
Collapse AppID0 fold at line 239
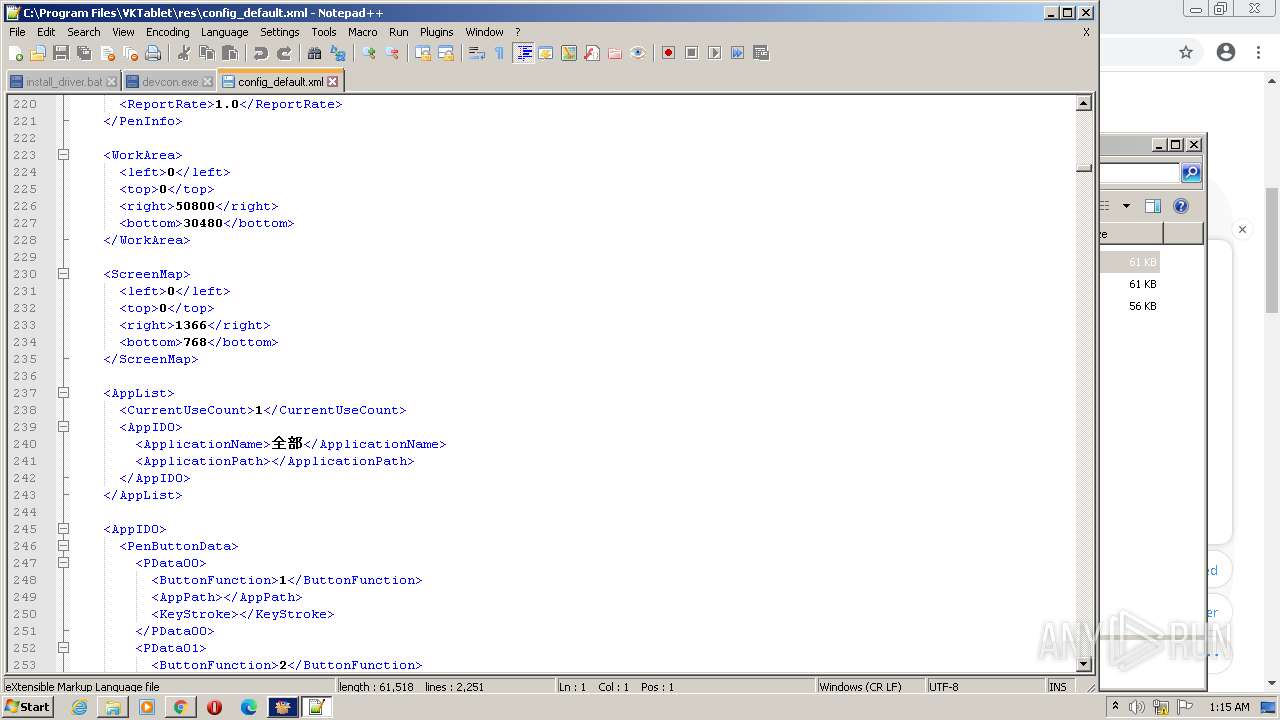(63, 427)
